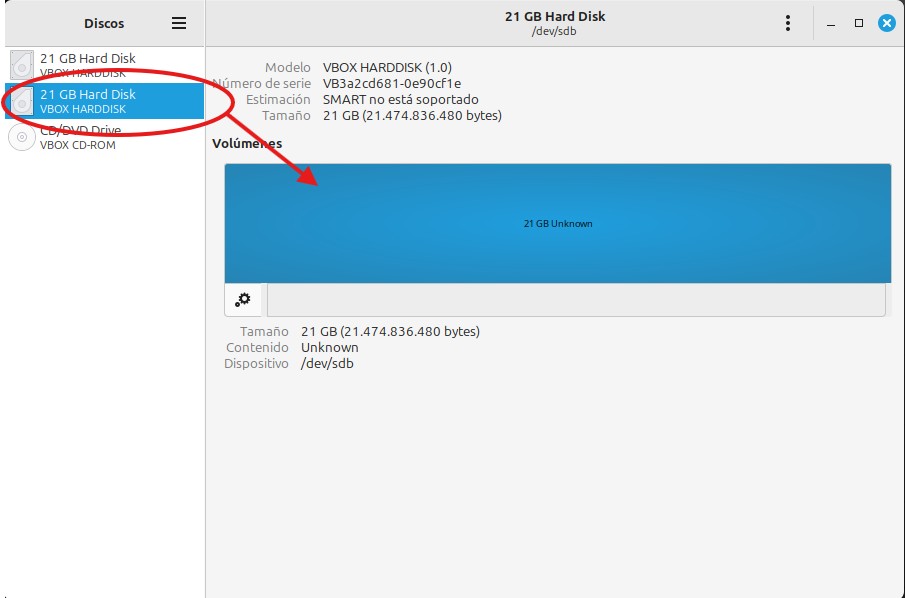Click the window title 21 GB Hard Disk
This screenshot has width=905, height=598.
click(x=555, y=16)
